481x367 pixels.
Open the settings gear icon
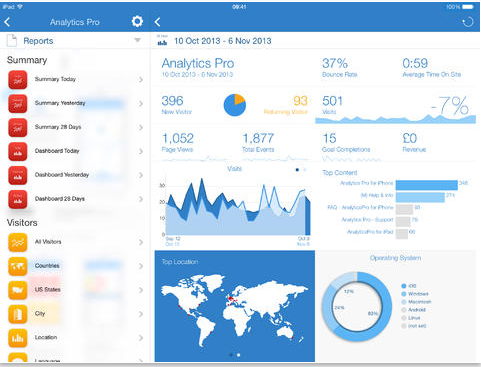point(137,22)
